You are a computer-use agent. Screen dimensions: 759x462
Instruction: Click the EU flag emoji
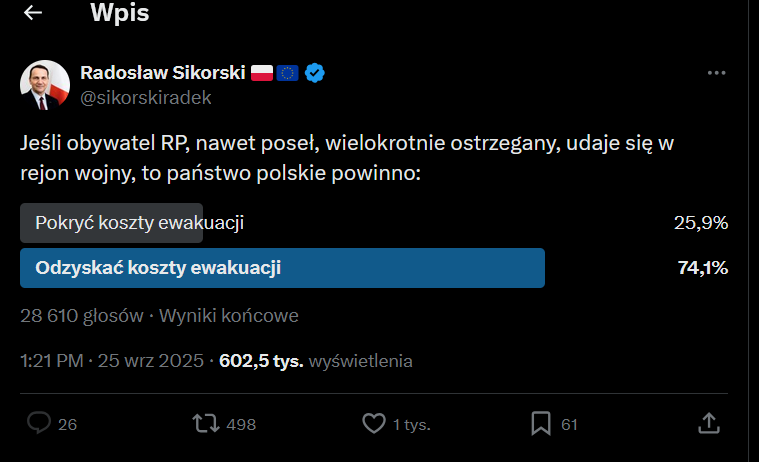288,73
